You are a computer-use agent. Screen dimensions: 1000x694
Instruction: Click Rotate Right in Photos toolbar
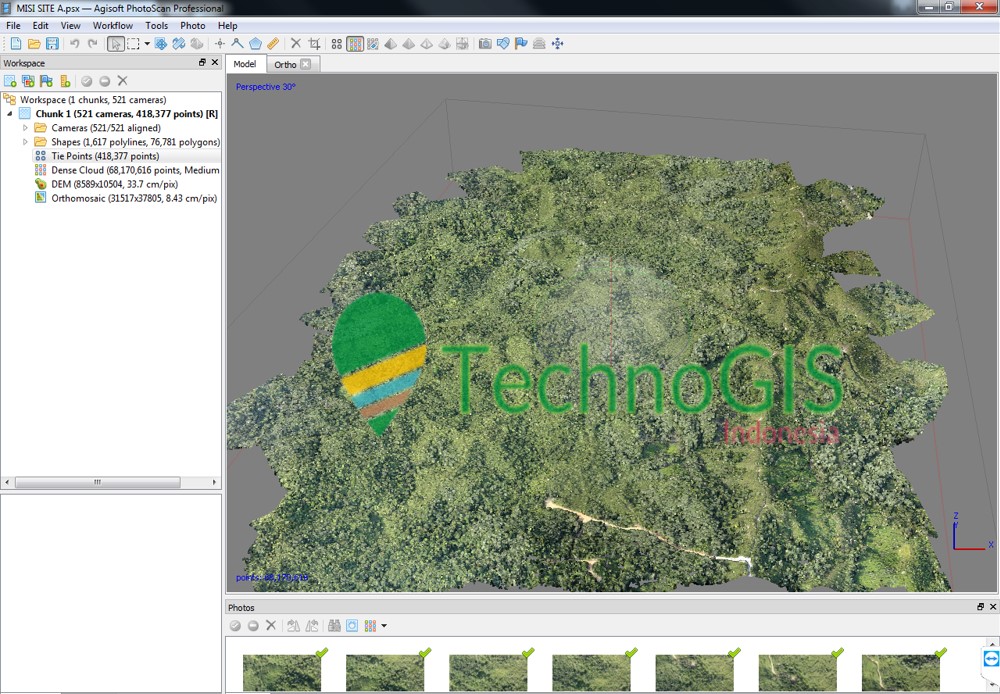point(311,626)
